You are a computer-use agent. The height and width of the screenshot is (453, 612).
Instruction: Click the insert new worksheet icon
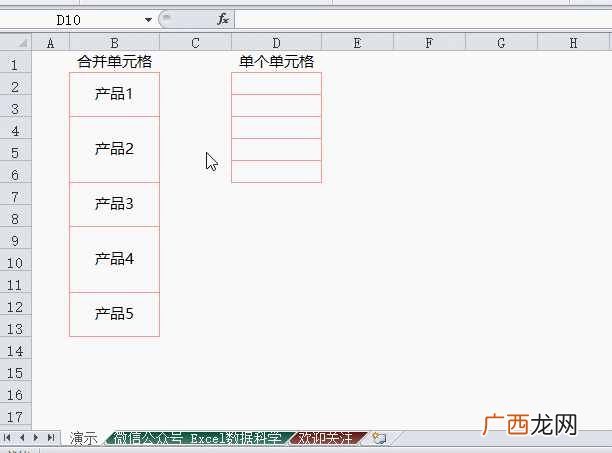pos(378,438)
